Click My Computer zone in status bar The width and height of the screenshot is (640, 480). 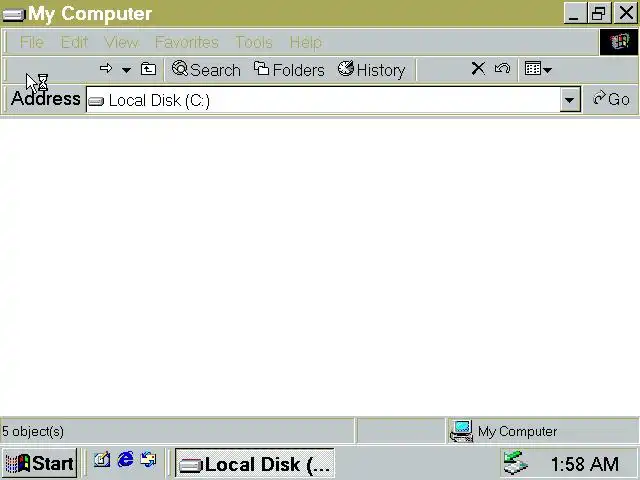click(x=543, y=431)
